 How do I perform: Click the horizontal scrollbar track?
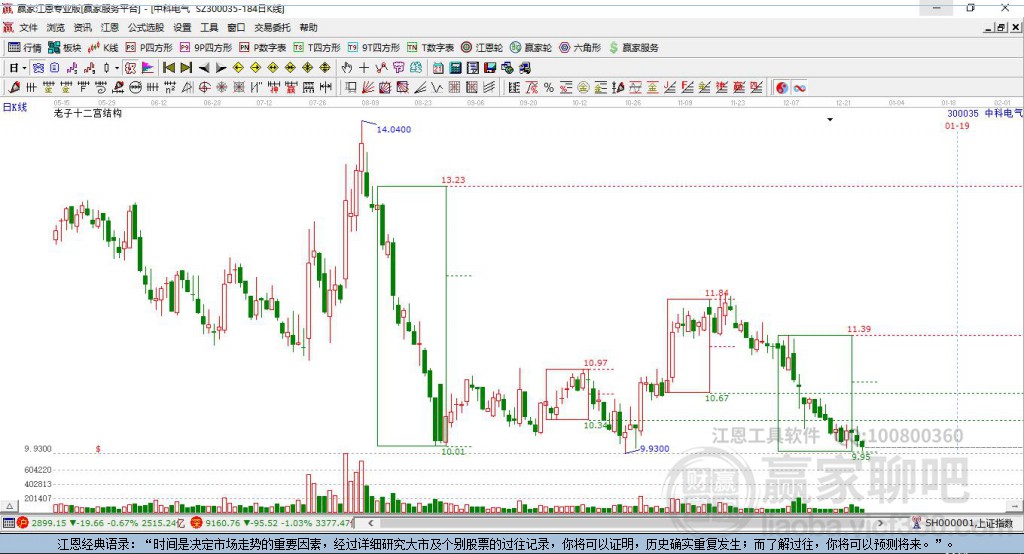625,523
